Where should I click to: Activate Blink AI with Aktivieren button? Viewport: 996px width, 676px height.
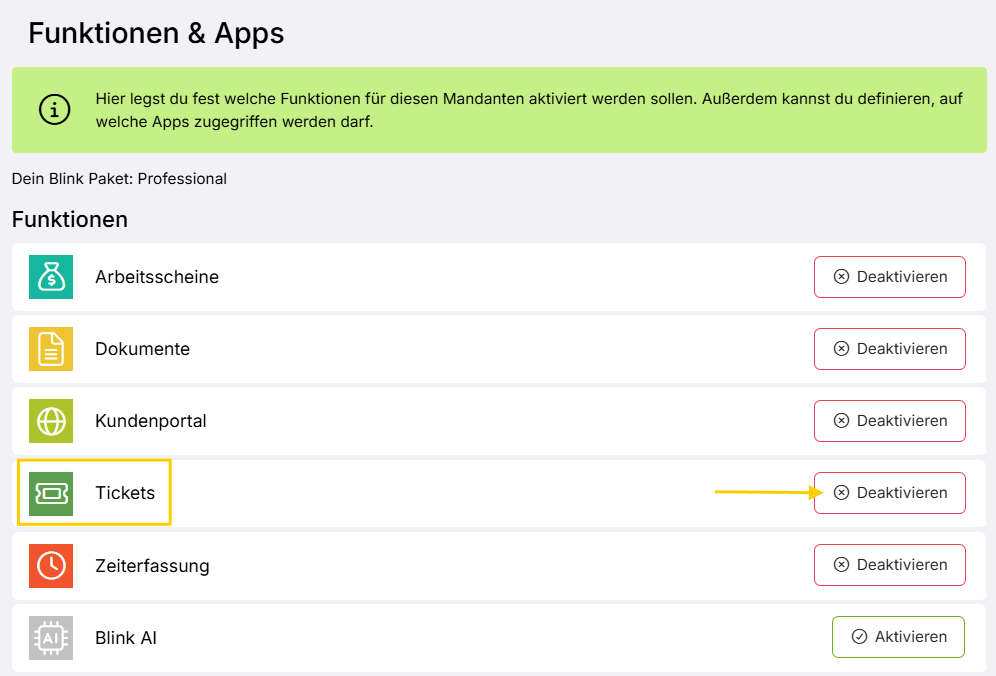click(x=897, y=637)
